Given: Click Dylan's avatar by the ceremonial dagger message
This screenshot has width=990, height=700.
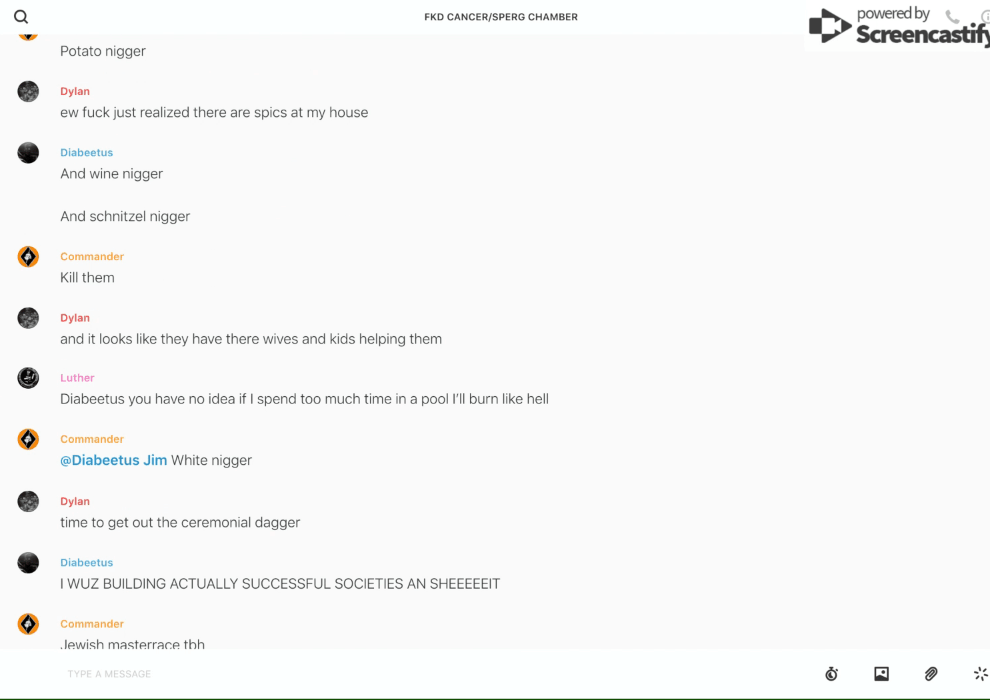Looking at the screenshot, I should pos(28,501).
